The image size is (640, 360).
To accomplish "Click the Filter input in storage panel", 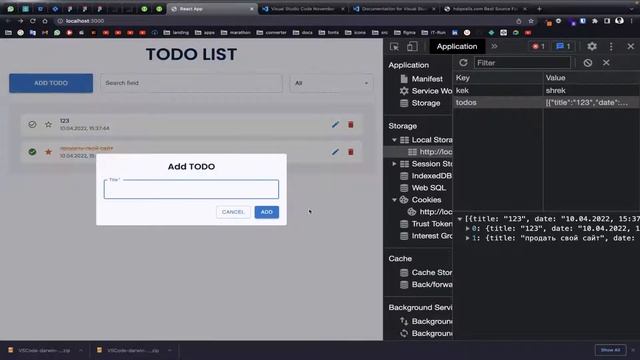I will pyautogui.click(x=522, y=63).
